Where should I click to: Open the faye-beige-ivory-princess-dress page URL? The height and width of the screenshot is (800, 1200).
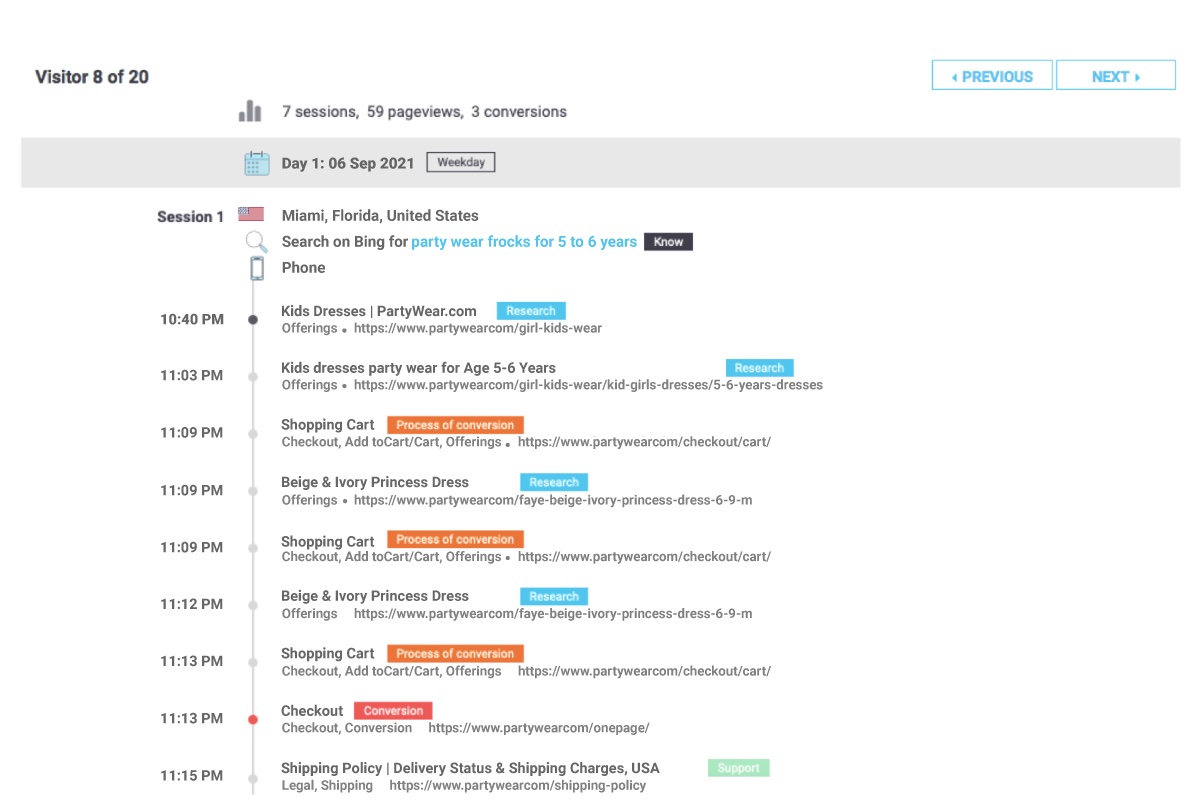[x=554, y=499]
